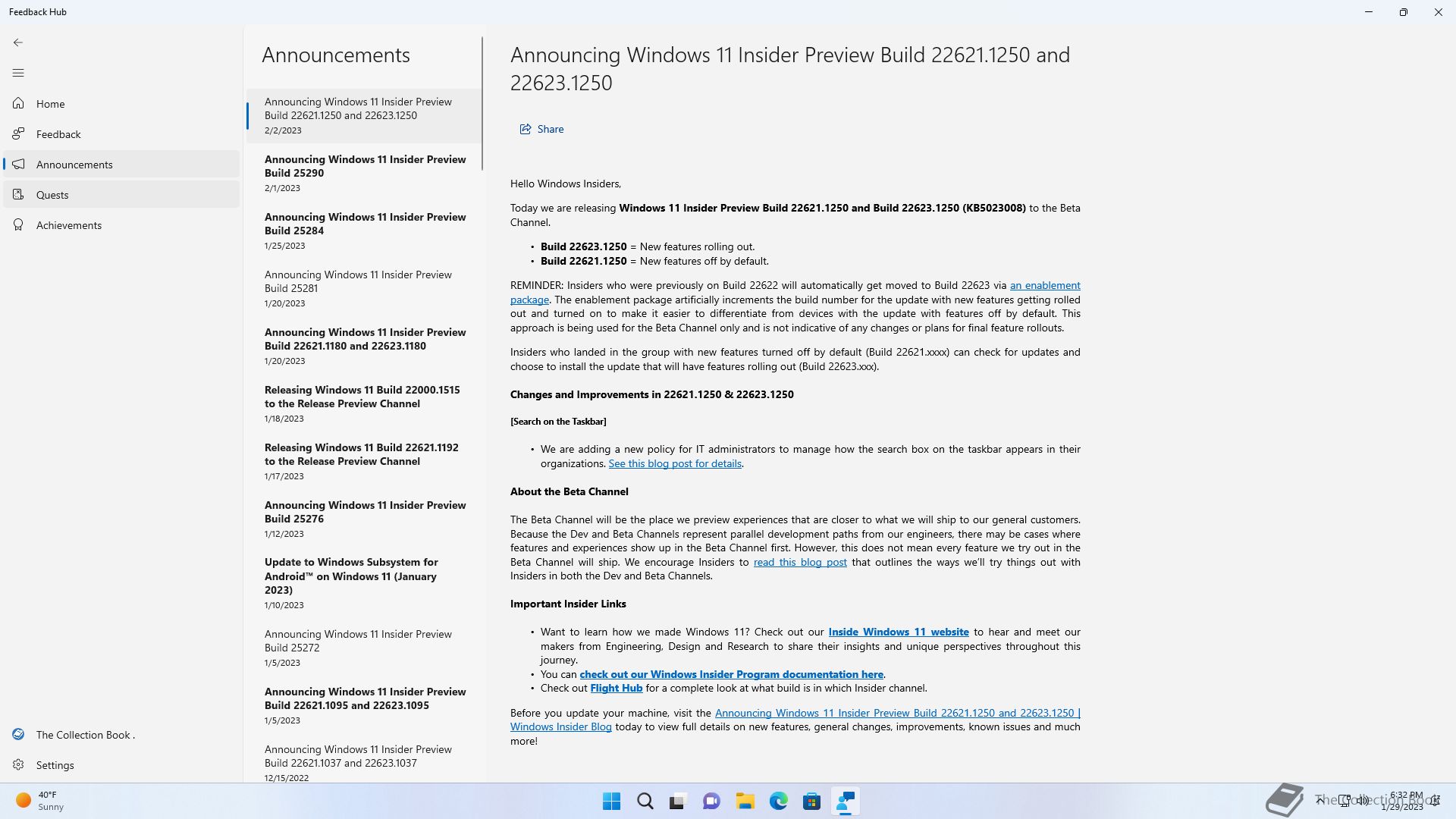Open Announcing Build 22621.1250 Insider Blog link
1456x819 pixels.
(x=897, y=713)
